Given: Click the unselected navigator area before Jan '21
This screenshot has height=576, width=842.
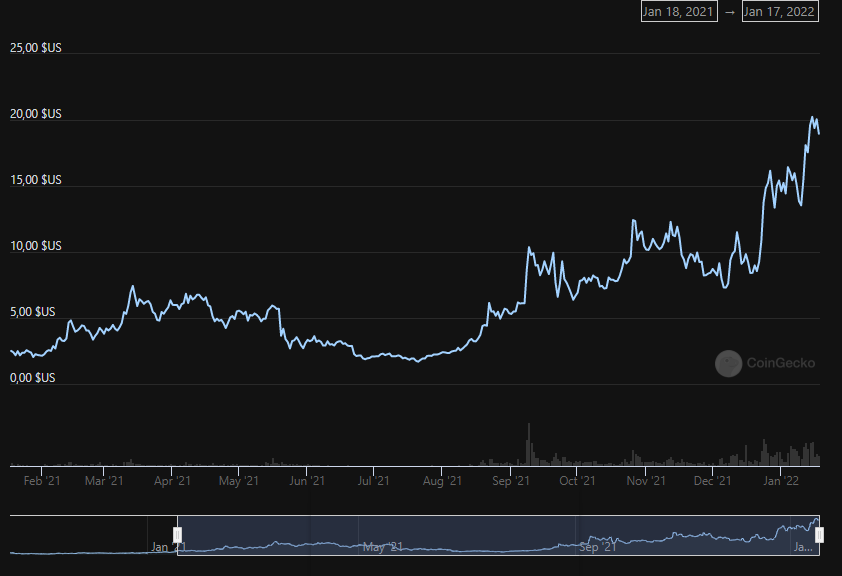Looking at the screenshot, I should click(90, 535).
